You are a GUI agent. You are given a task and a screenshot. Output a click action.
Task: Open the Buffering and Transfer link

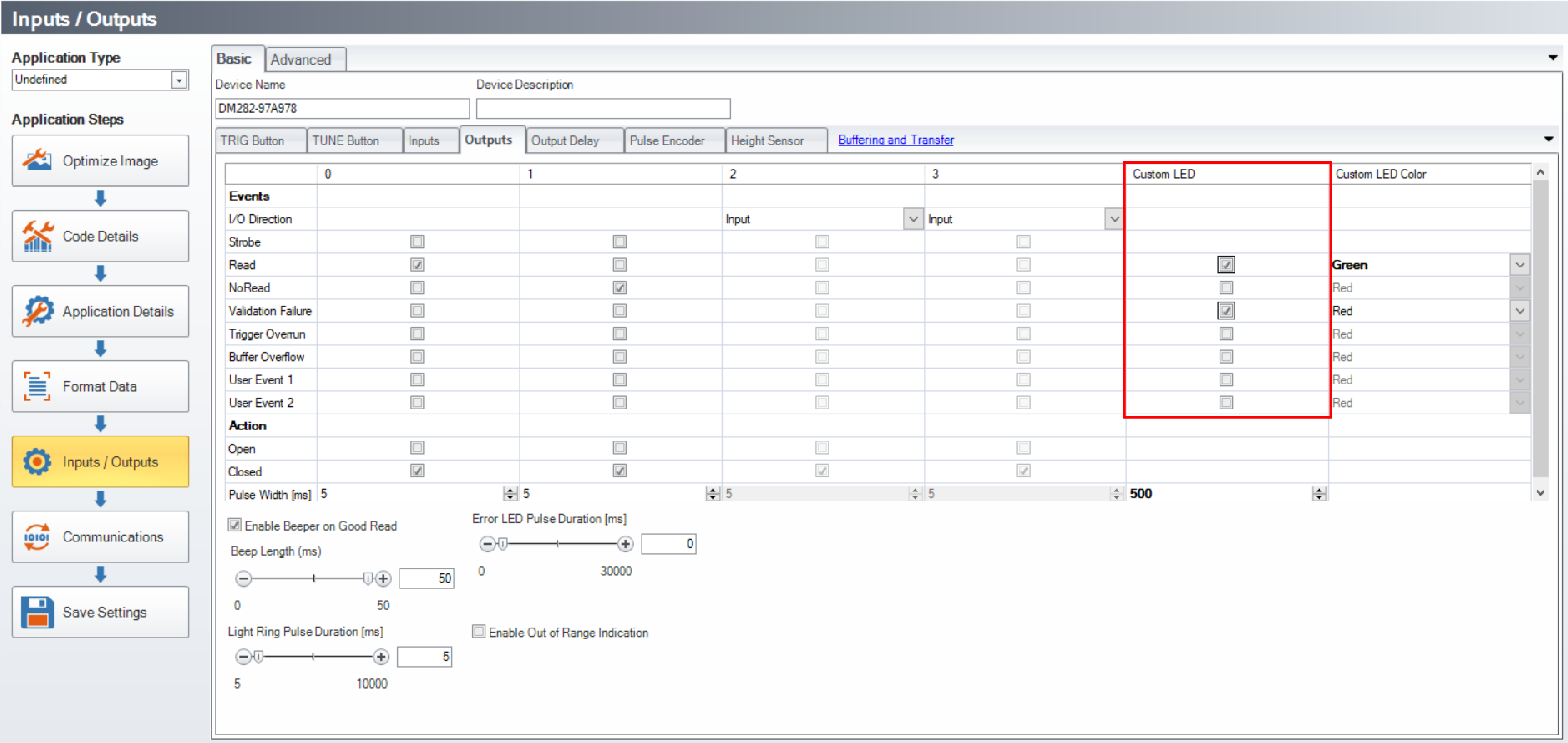click(895, 139)
